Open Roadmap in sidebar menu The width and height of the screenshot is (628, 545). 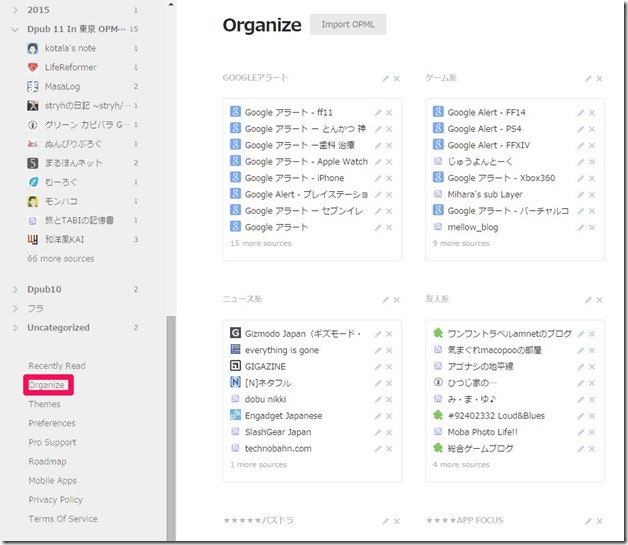point(47,461)
